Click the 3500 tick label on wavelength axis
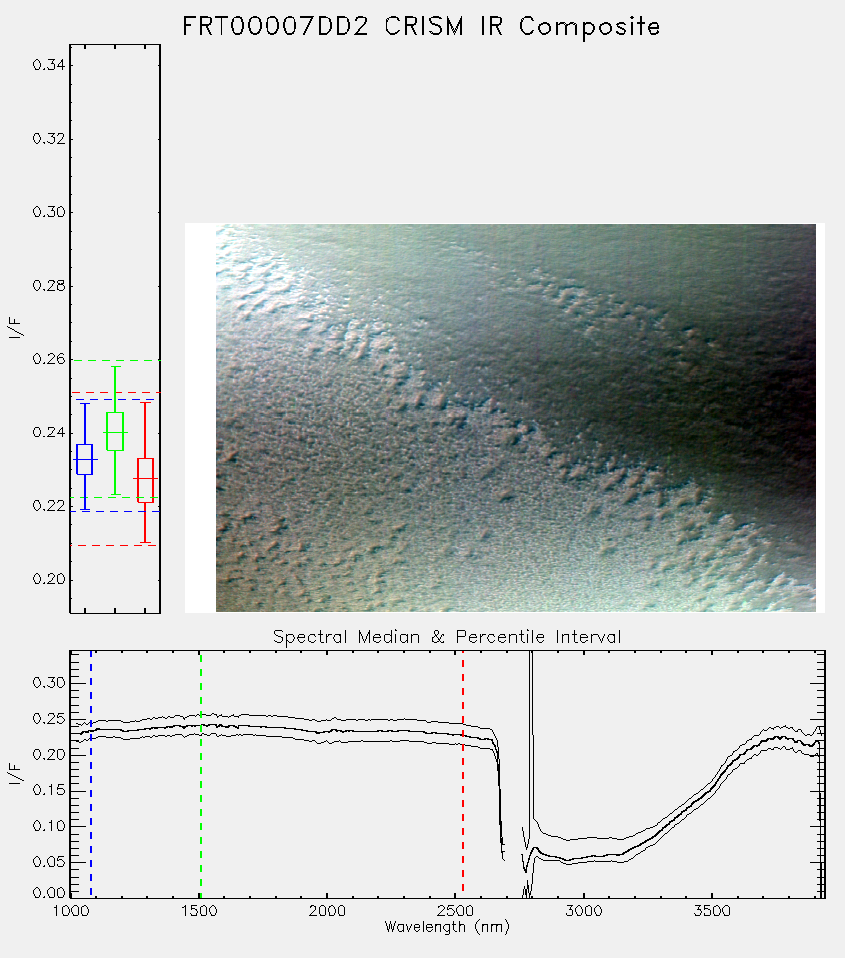This screenshot has width=845, height=958. 712,911
